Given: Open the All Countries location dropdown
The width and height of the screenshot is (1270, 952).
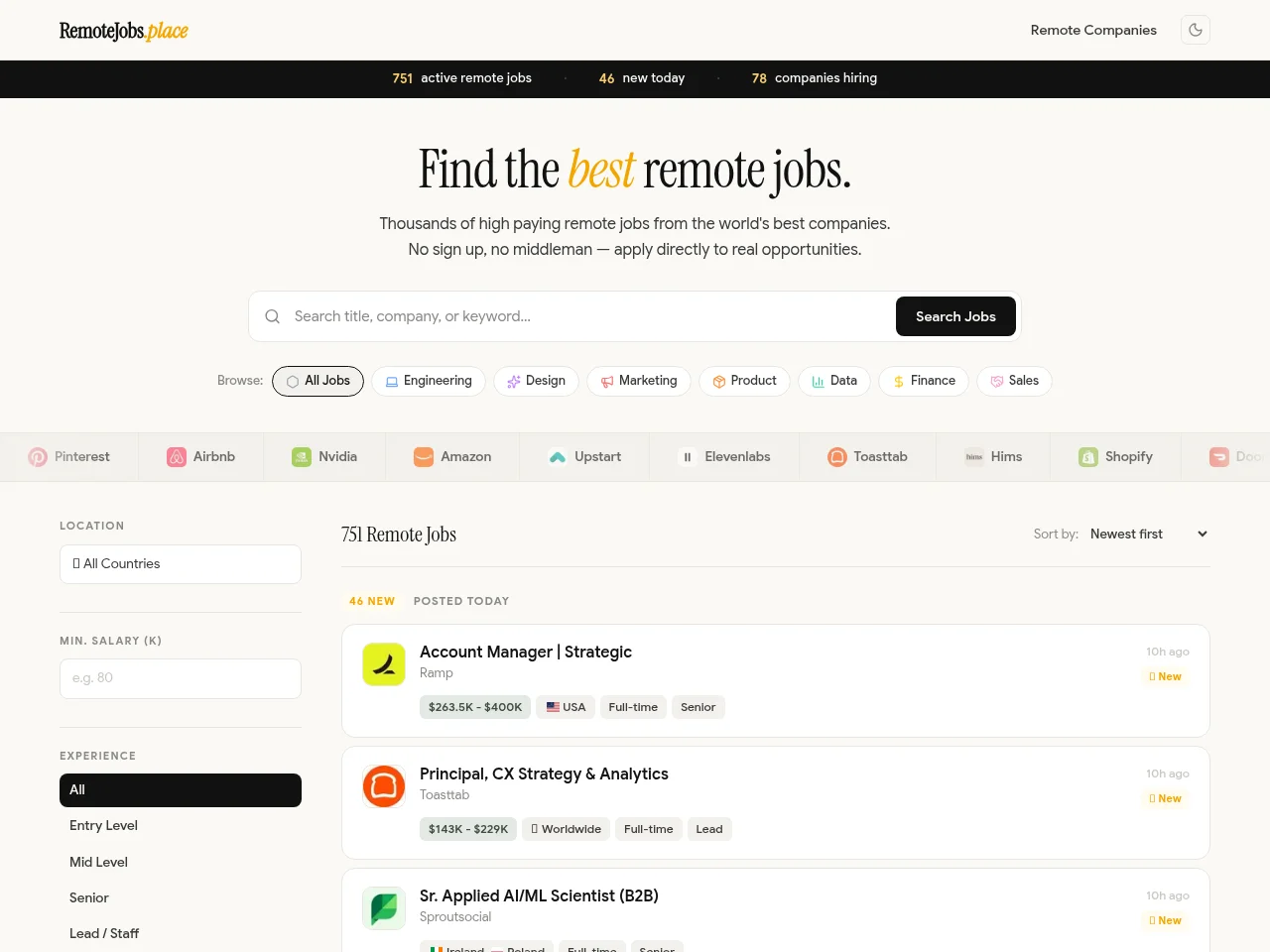Looking at the screenshot, I should coord(181,564).
